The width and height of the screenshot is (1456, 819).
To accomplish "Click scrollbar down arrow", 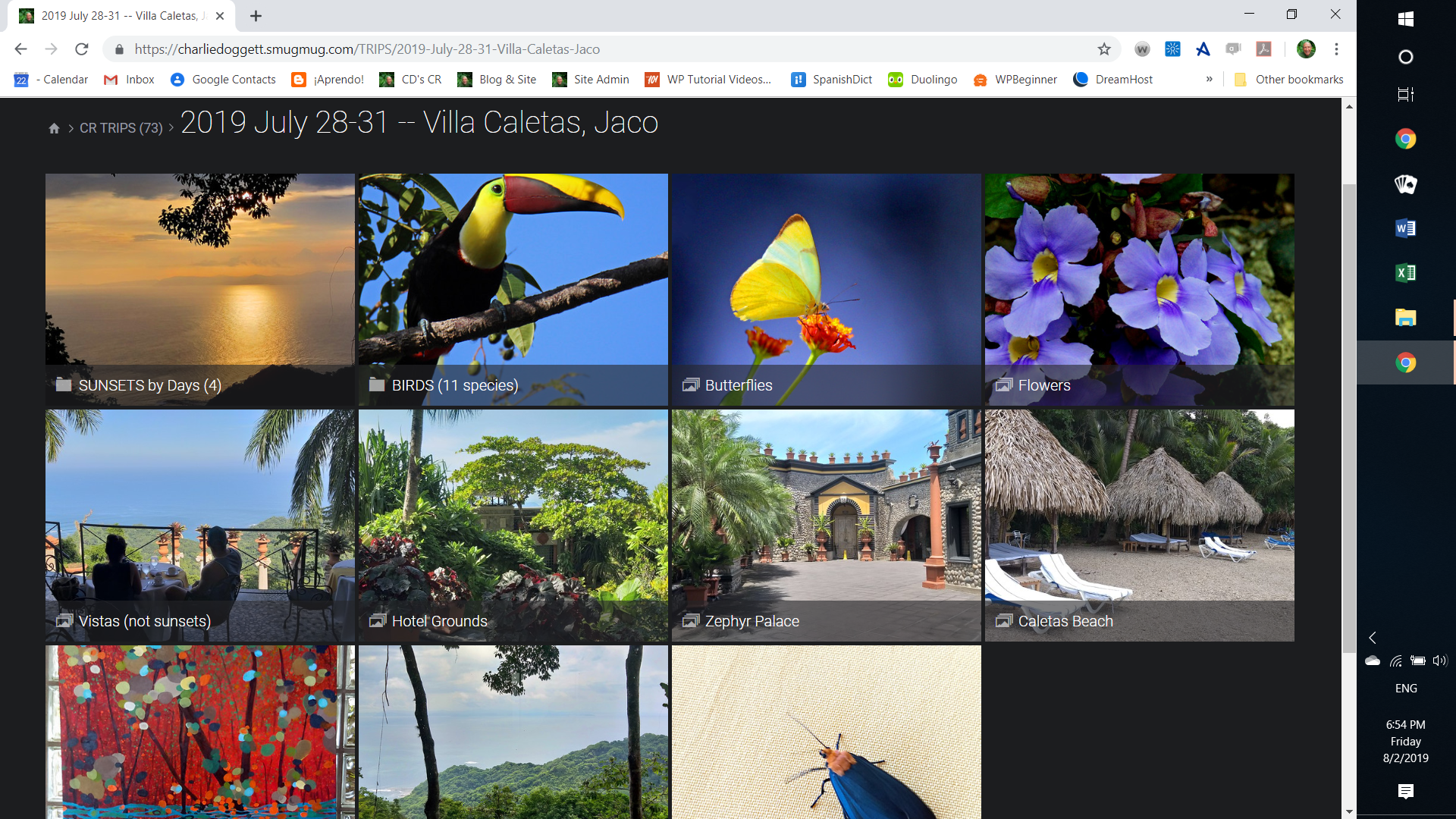I will (1349, 811).
